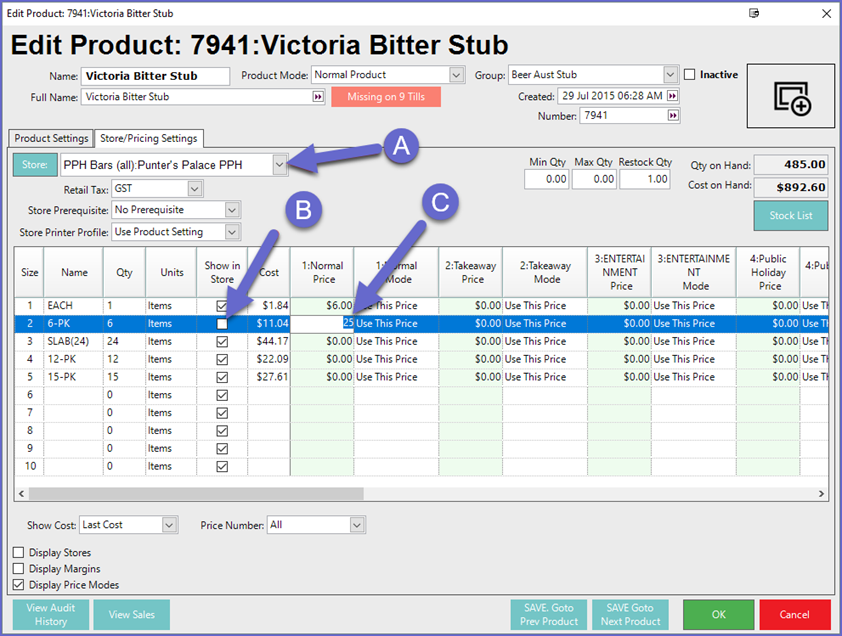Click the Store button
842x636 pixels.
tap(35, 165)
